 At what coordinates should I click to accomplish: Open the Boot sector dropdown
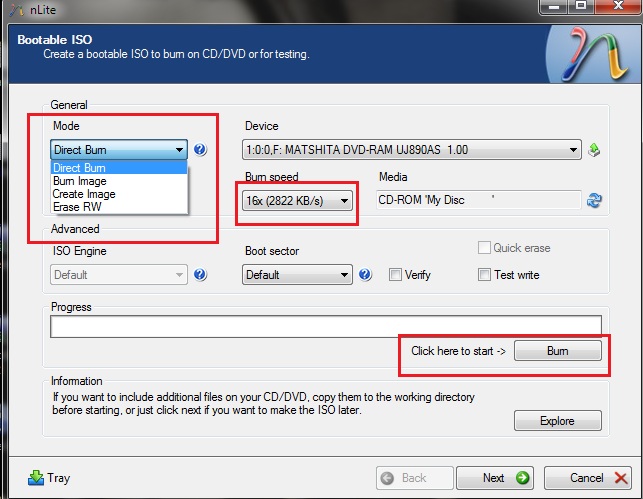297,275
